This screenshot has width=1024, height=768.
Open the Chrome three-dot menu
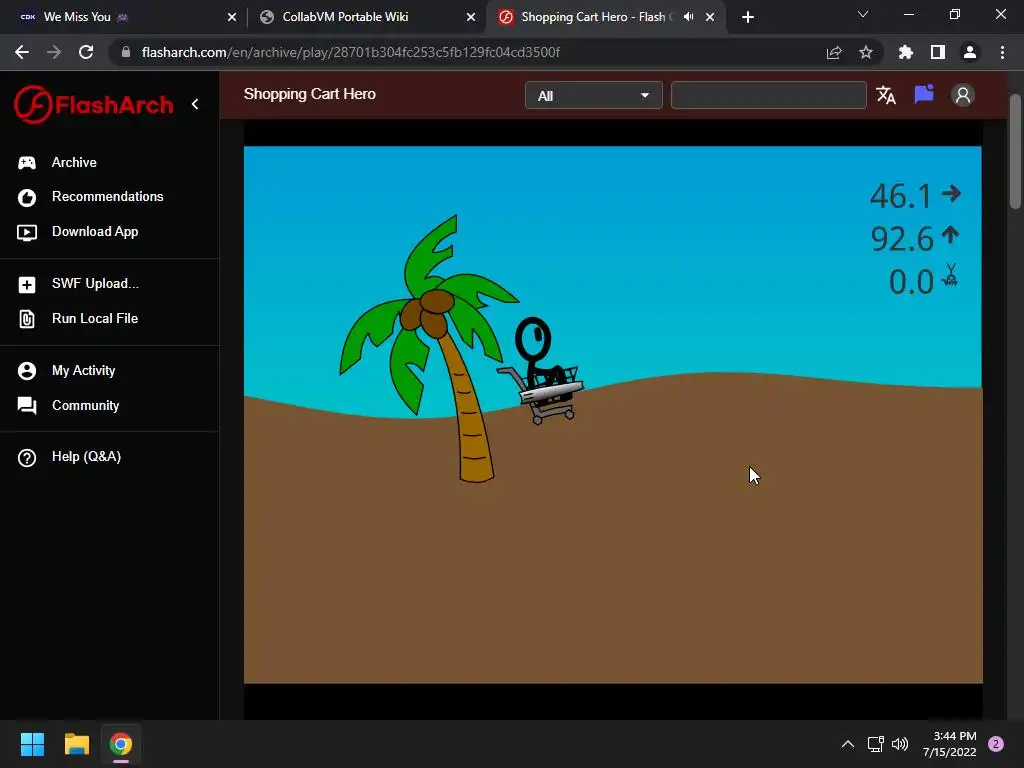[1002, 52]
